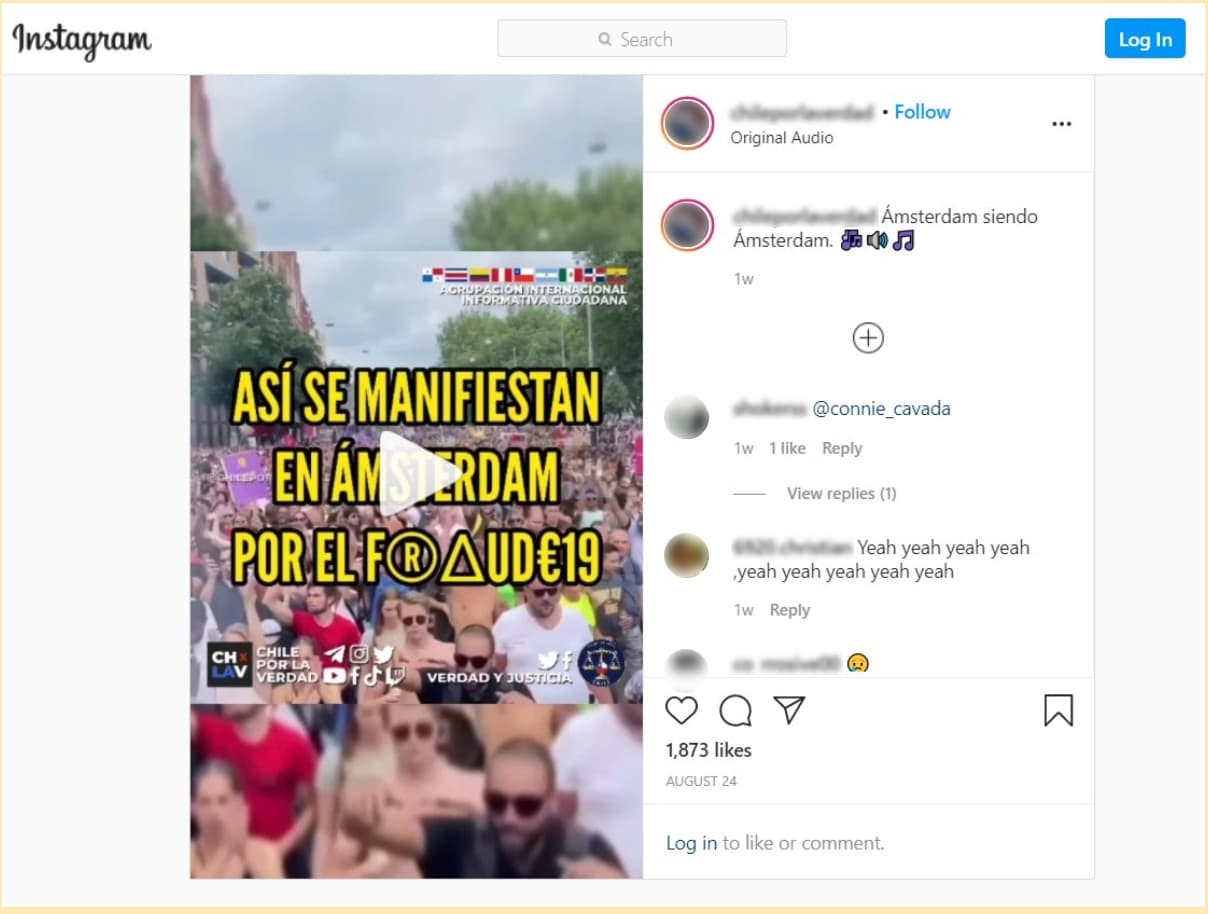Open the comment bubble icon
Screen dimensions: 1208x914
pyautogui.click(x=735, y=710)
